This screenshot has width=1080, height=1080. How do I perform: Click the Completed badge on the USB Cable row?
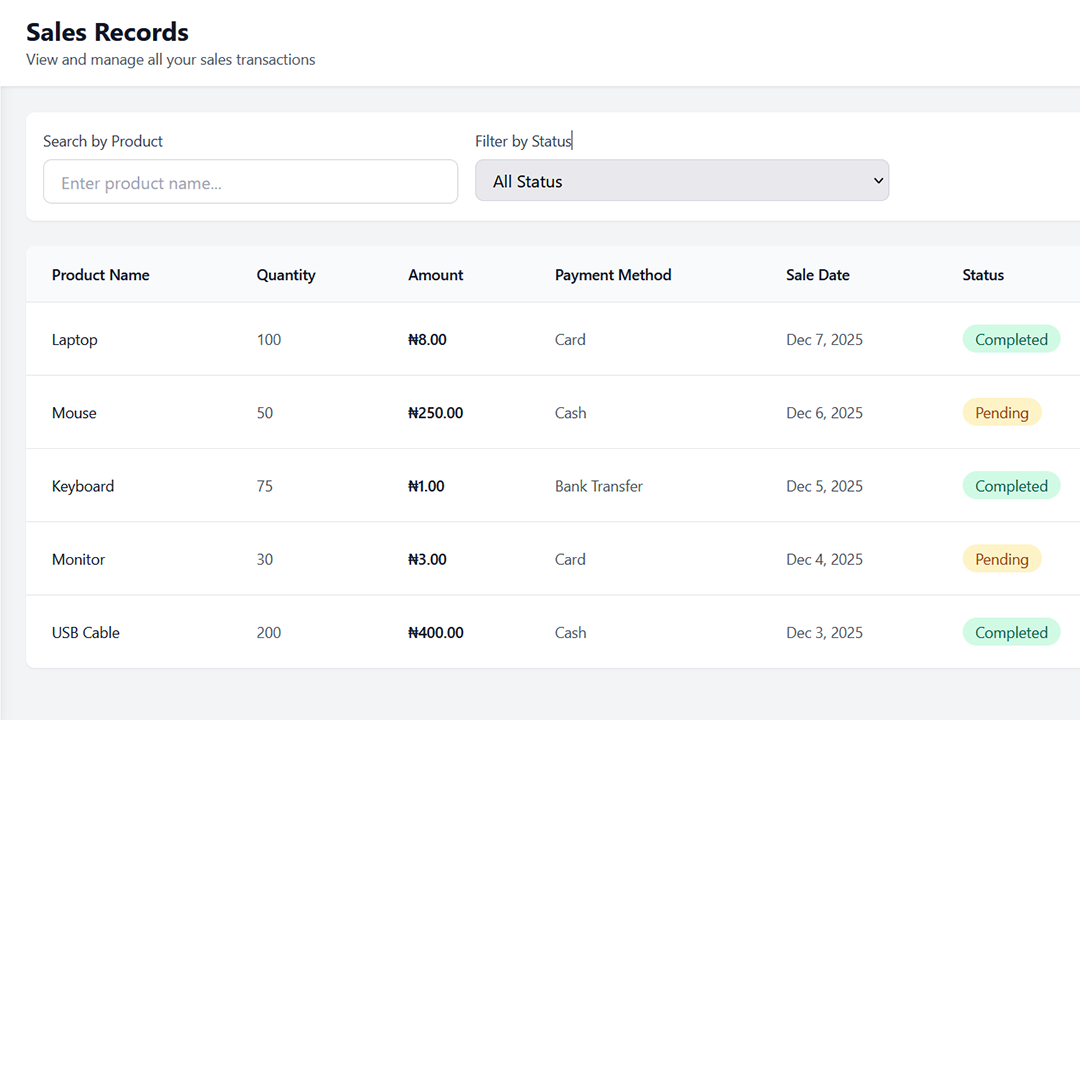[x=1011, y=632]
